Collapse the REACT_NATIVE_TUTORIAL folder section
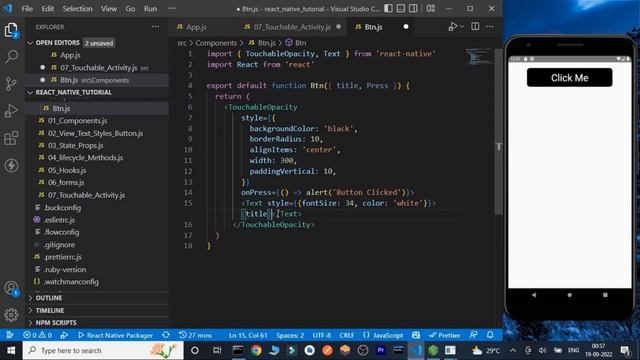Viewport: 640px width, 360px height. pos(73,93)
